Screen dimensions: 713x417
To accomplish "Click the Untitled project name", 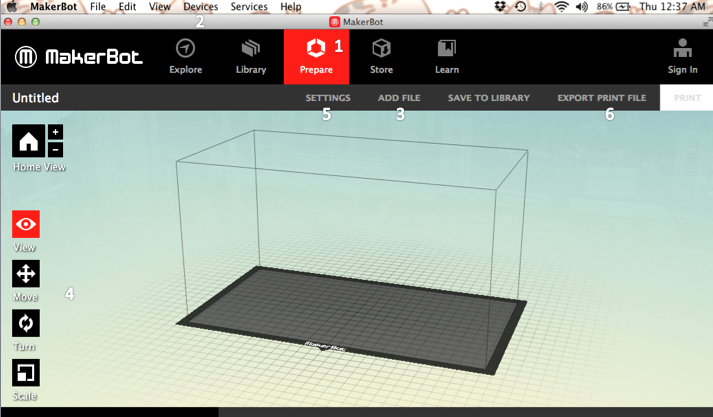I will pos(35,98).
